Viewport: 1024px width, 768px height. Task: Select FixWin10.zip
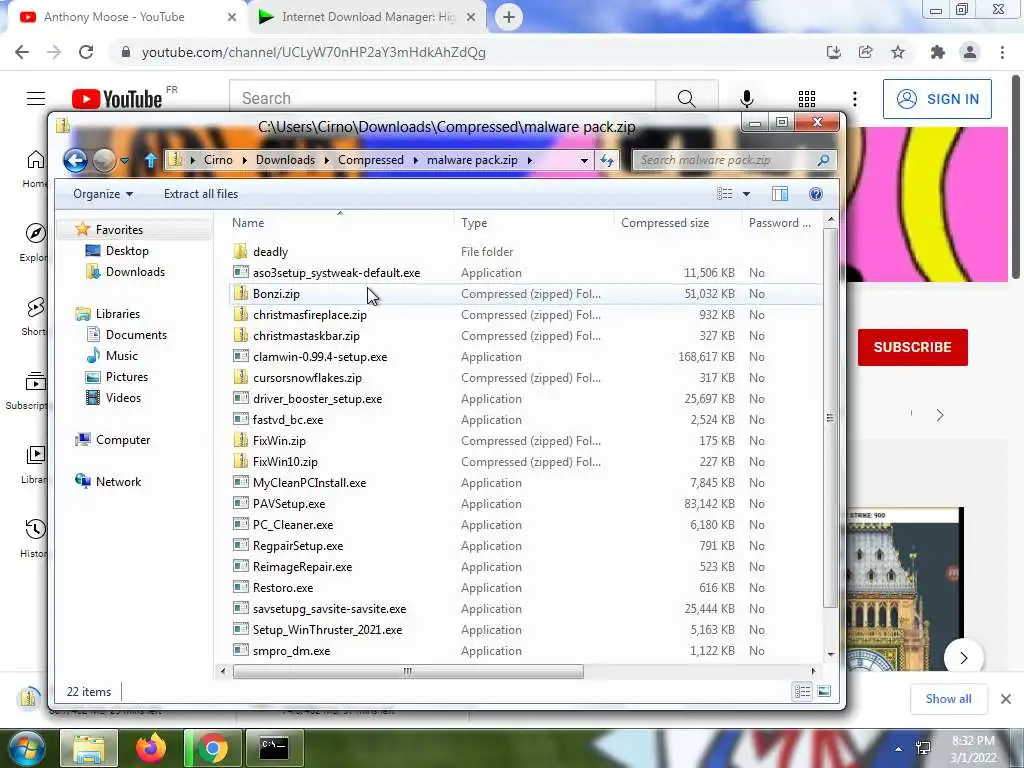click(x=285, y=462)
